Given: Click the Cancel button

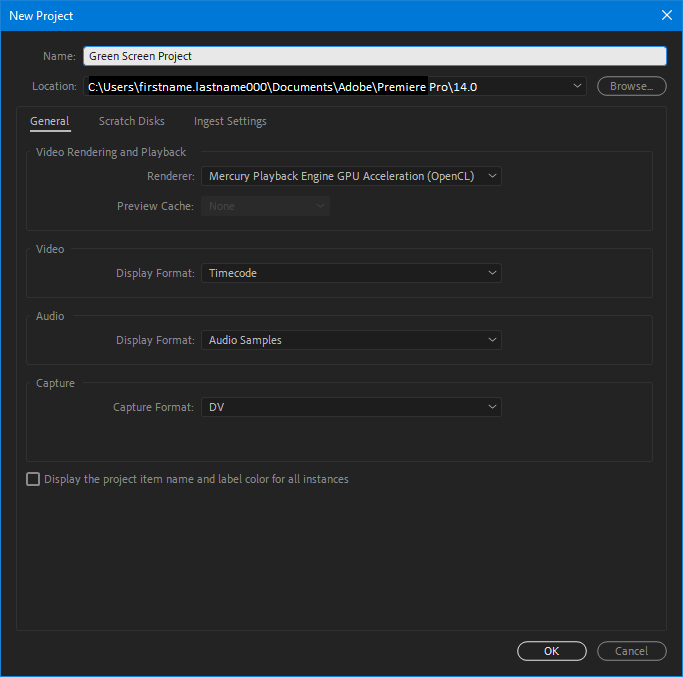Looking at the screenshot, I should coord(632,651).
